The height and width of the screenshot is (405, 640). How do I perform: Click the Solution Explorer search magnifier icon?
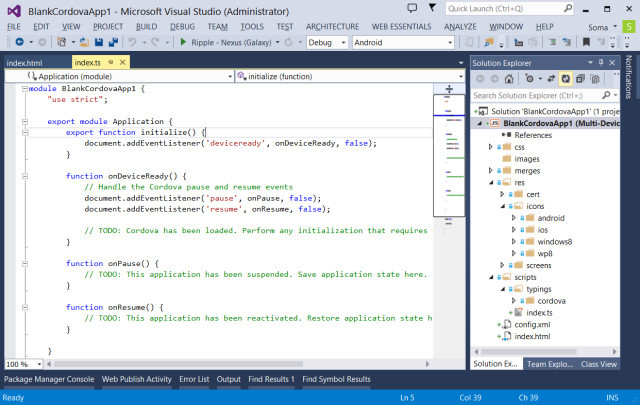pyautogui.click(x=606, y=95)
